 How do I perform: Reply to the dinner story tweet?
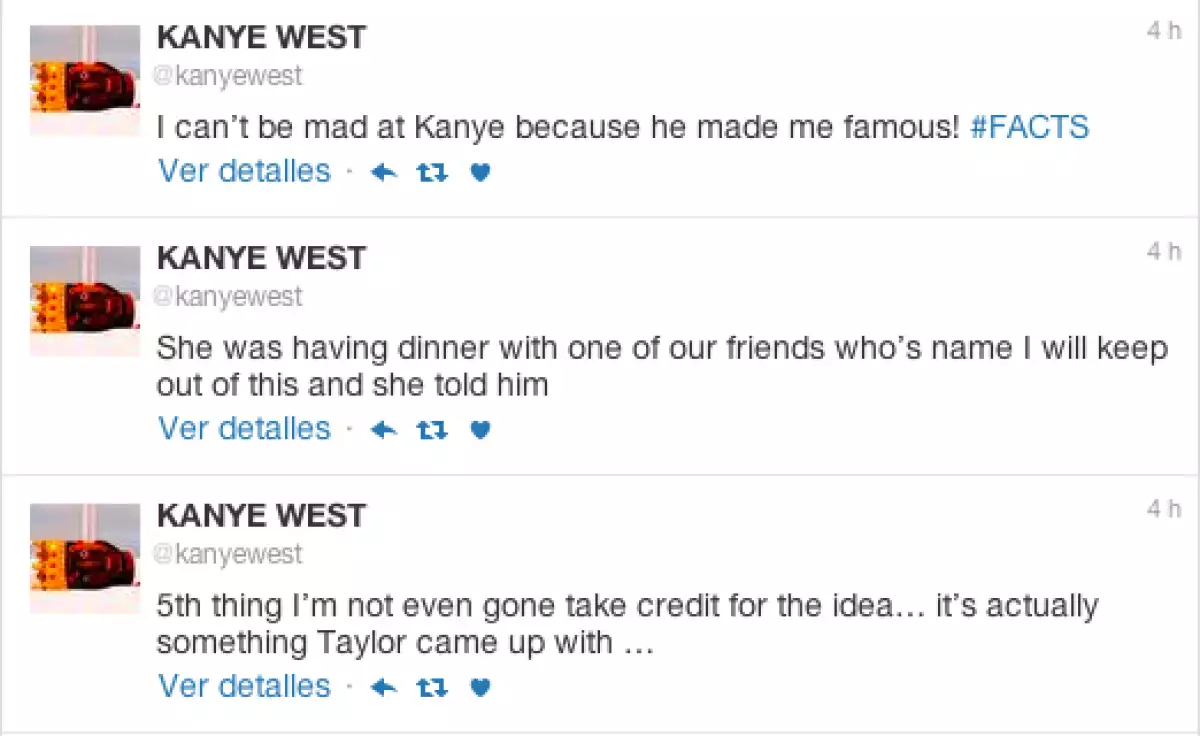(x=382, y=428)
